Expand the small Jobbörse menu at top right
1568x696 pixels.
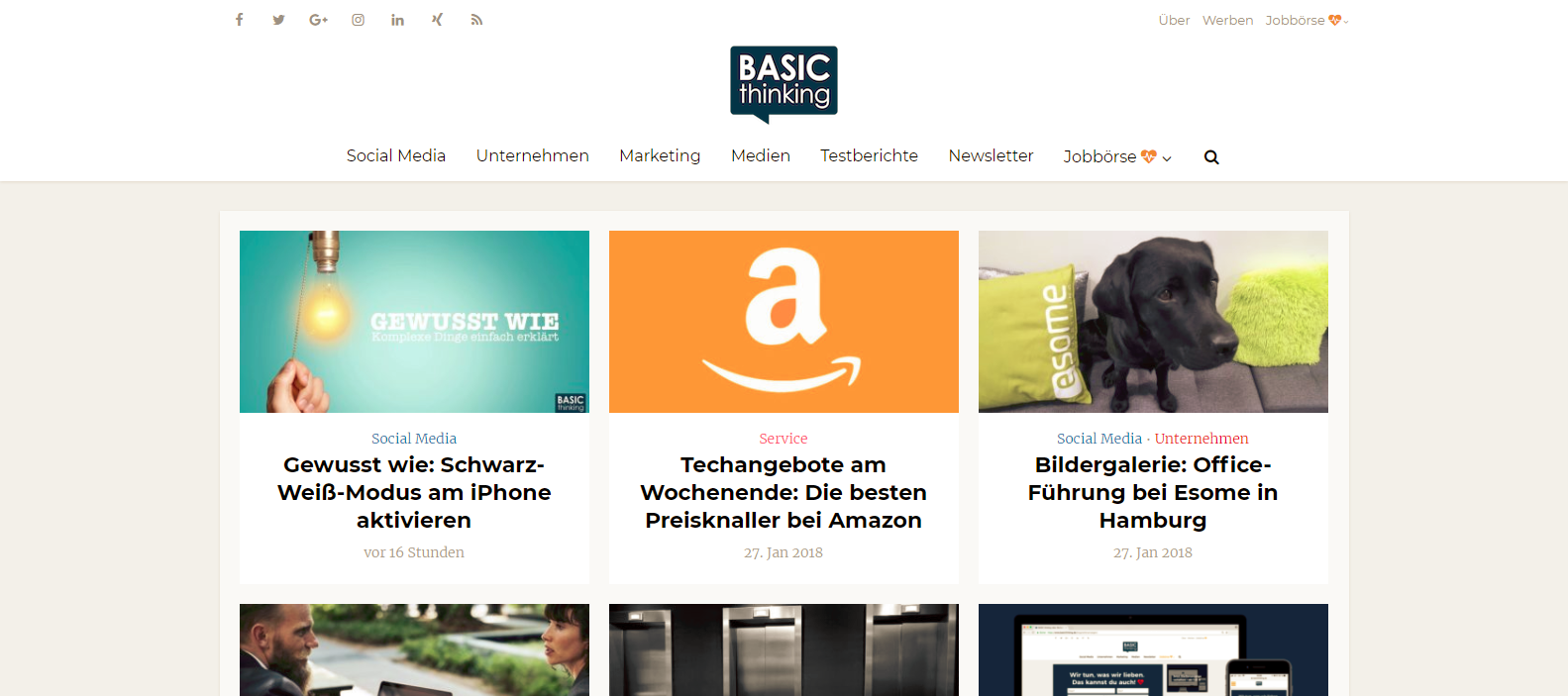[x=1307, y=20]
